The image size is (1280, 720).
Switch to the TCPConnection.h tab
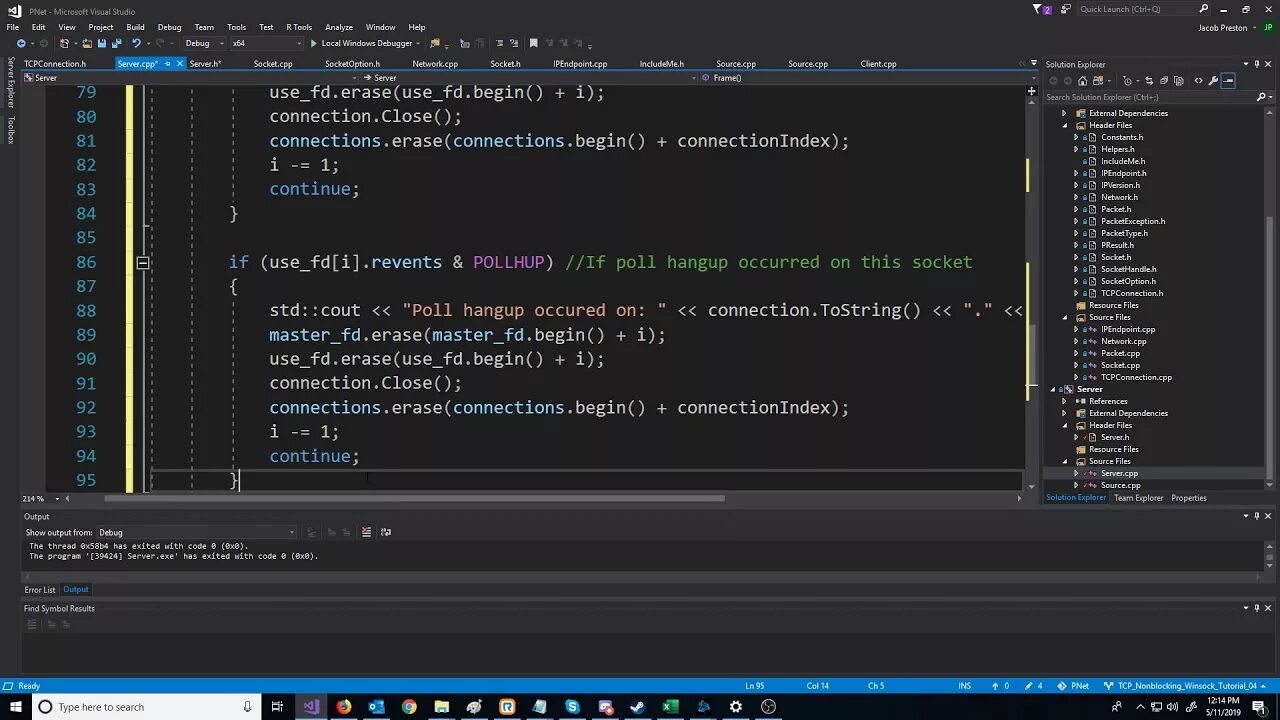(55, 64)
